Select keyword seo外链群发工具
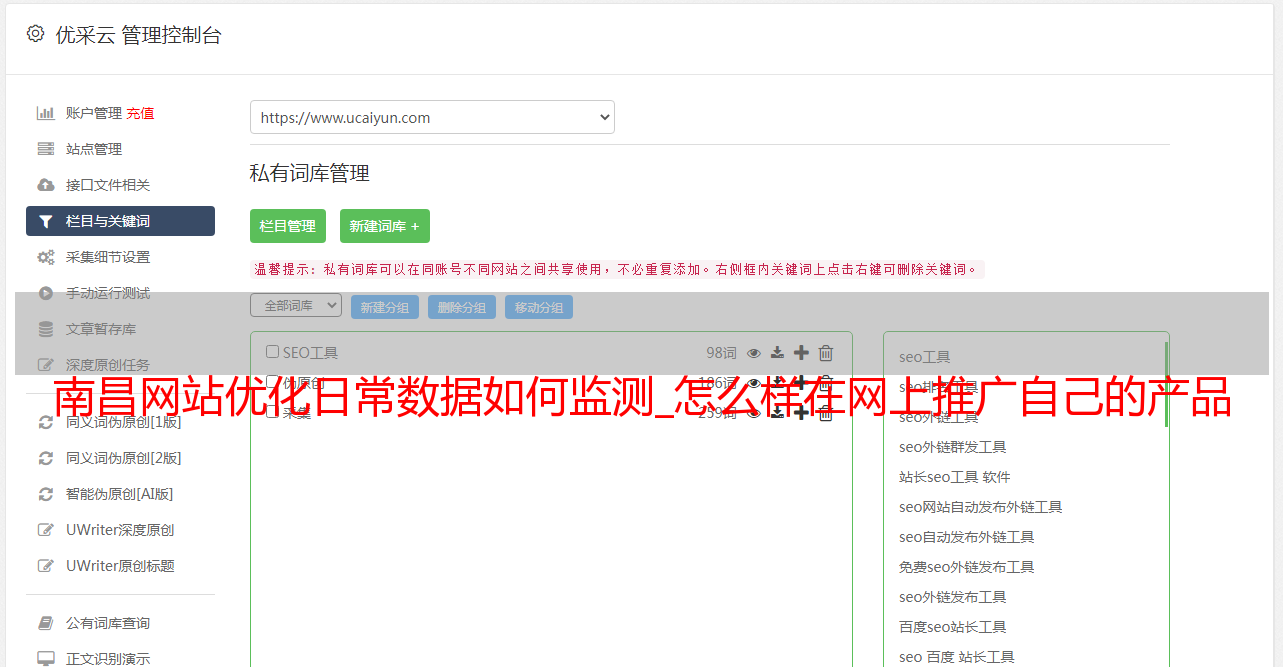This screenshot has width=1283, height=667. point(953,447)
